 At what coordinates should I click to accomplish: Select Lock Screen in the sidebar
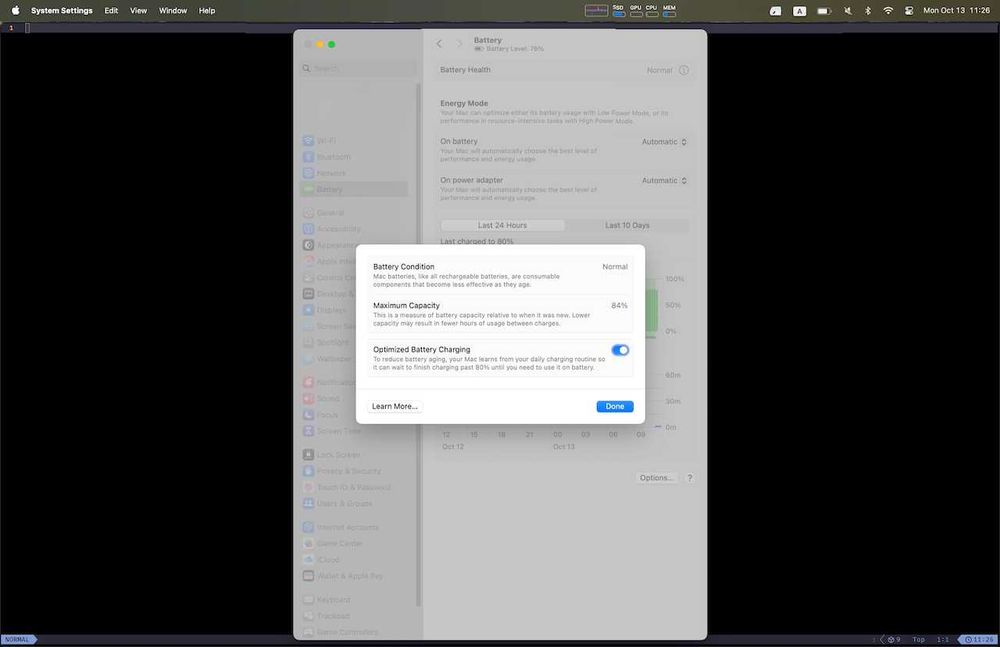pyautogui.click(x=353, y=455)
